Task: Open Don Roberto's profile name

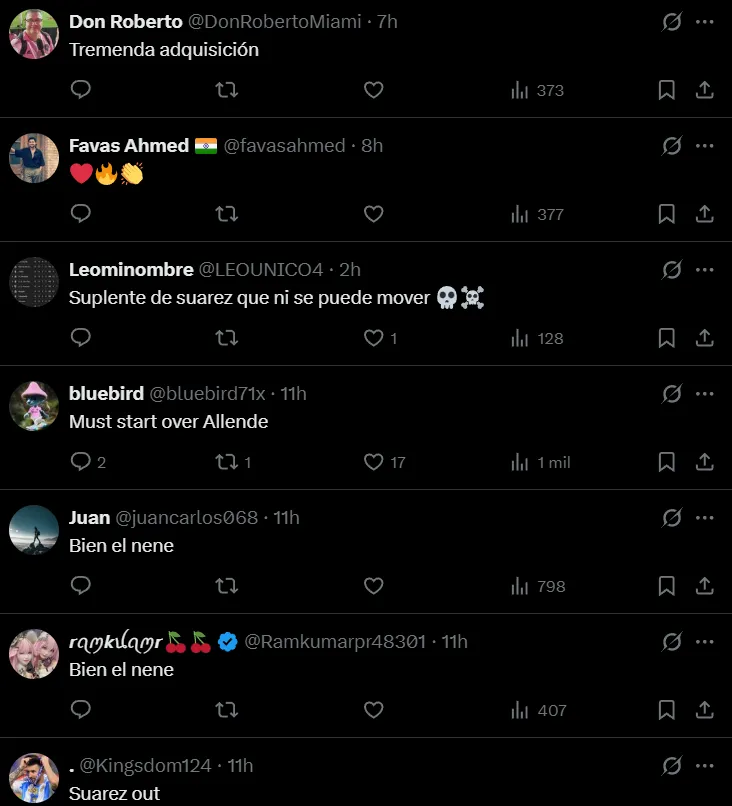Action: click(x=125, y=22)
